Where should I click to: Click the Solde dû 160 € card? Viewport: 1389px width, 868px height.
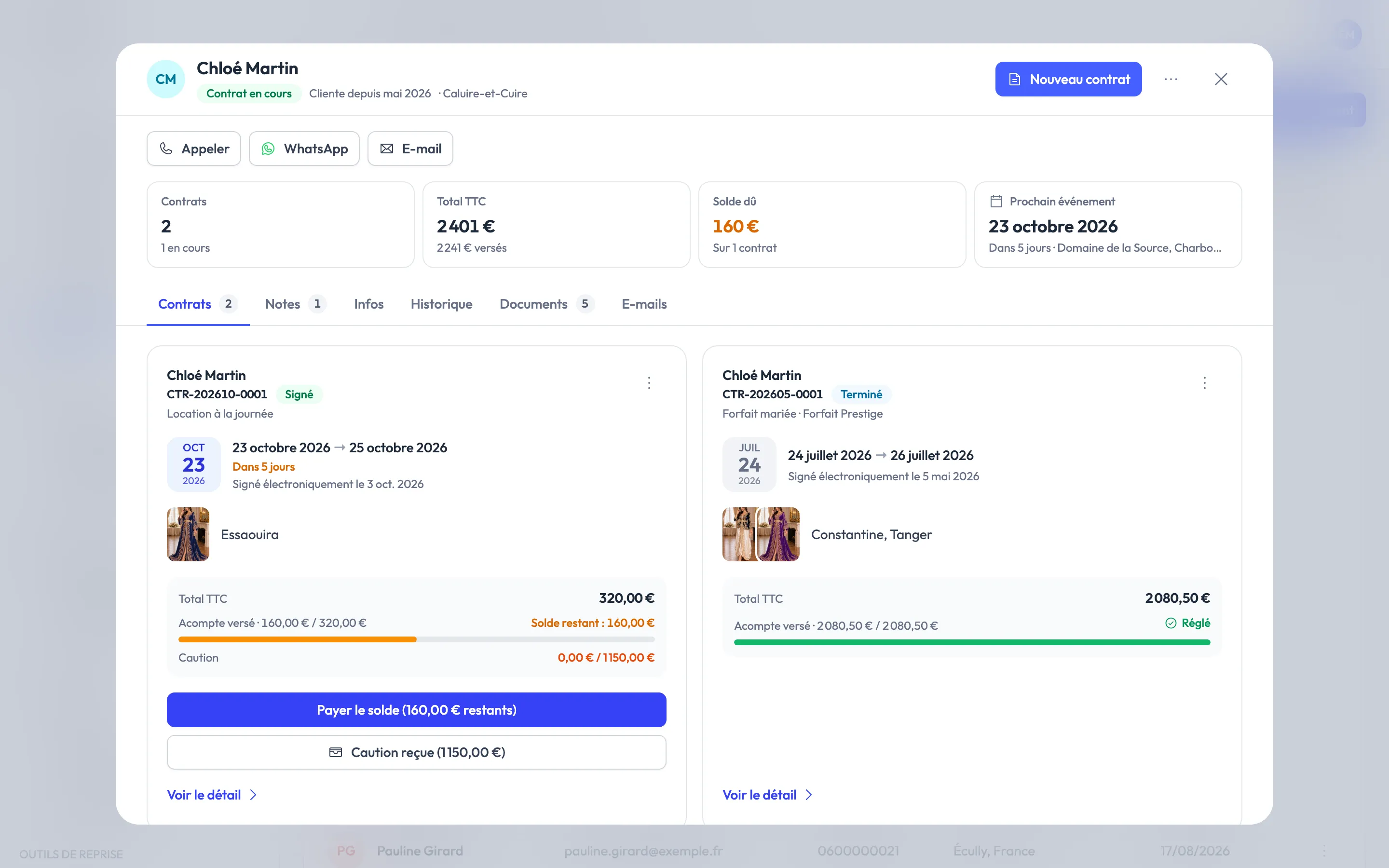832,225
